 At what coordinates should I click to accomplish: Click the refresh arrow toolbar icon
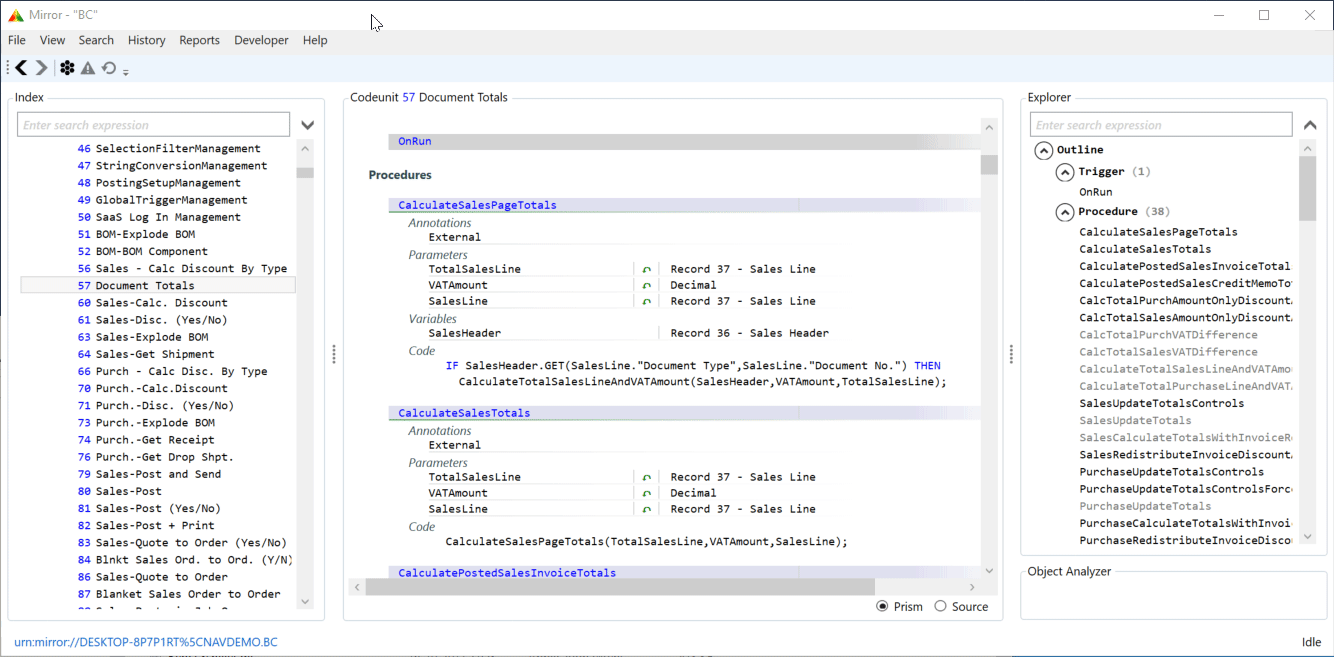(x=109, y=68)
